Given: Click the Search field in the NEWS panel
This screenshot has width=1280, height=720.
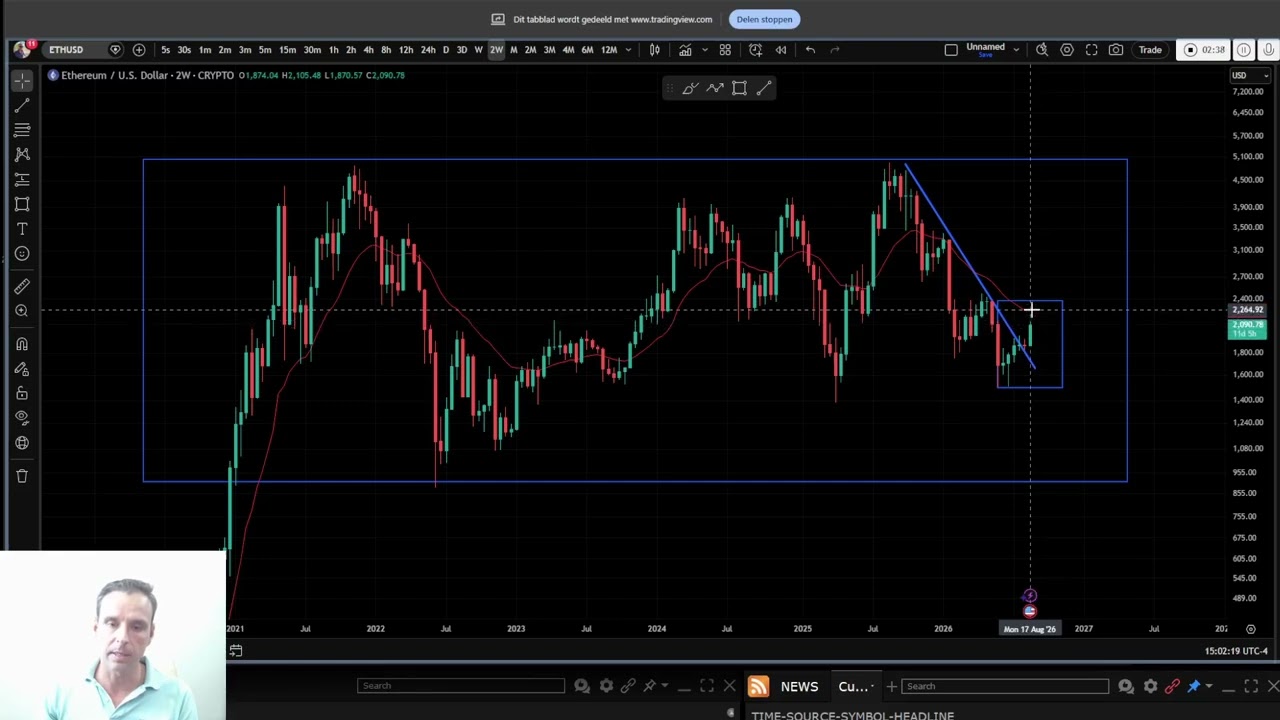Looking at the screenshot, I should [x=1004, y=686].
